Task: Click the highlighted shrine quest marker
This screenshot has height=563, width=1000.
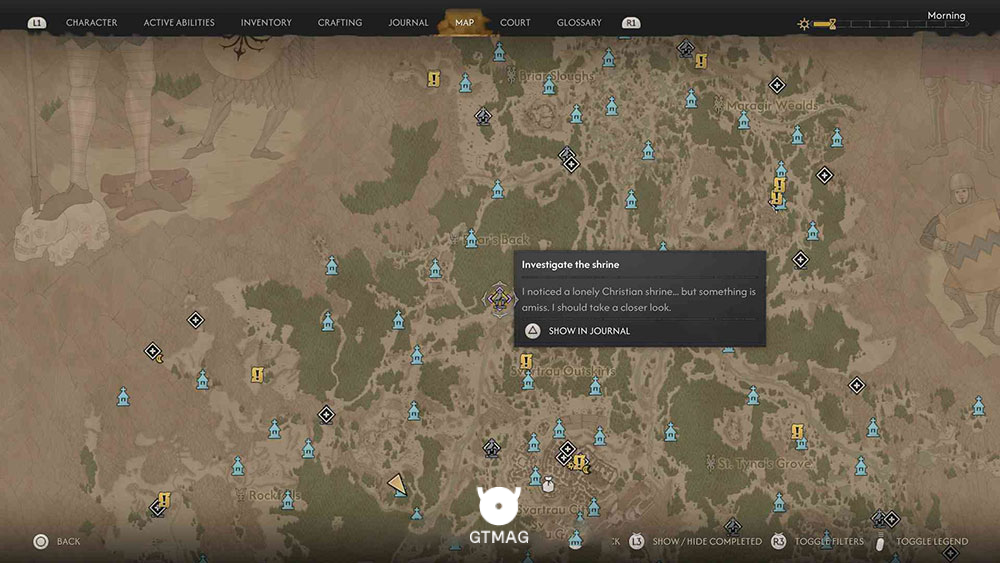Action: point(499,299)
